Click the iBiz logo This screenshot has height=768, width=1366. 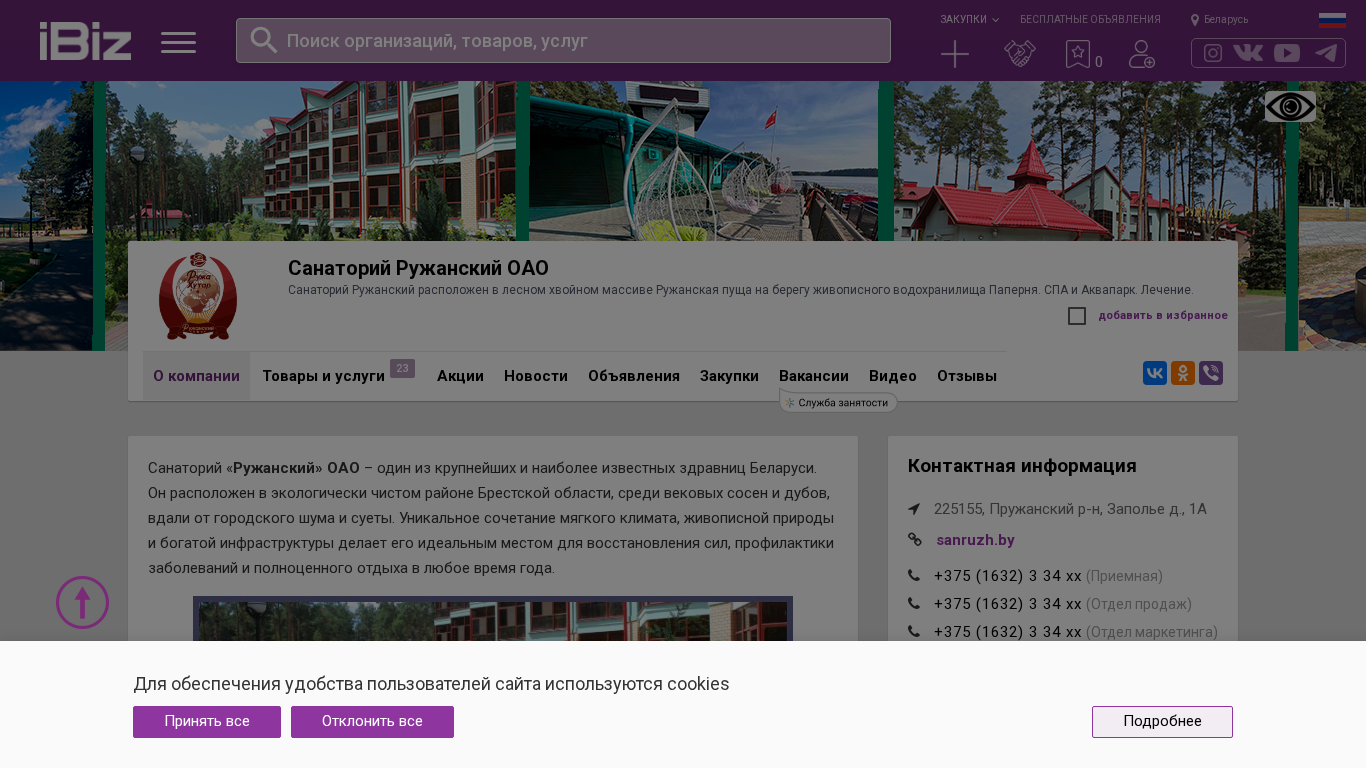coord(85,41)
